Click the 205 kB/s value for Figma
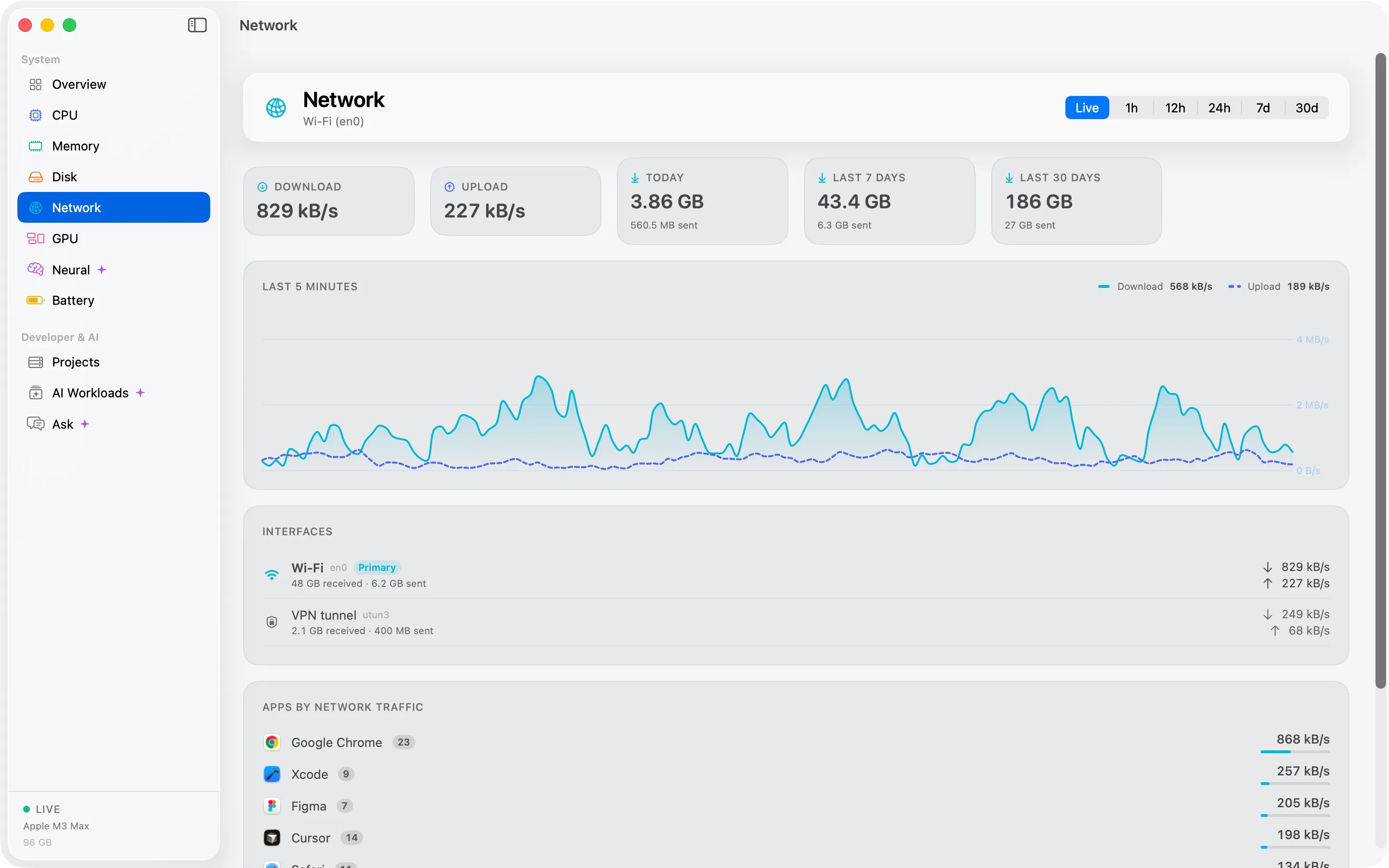The image size is (1389, 868). click(x=1303, y=803)
